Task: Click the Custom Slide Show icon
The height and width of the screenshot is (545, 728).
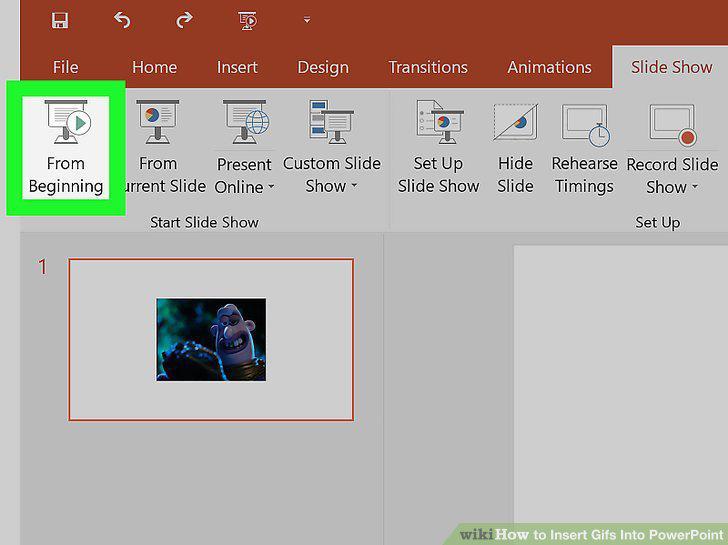Action: click(x=332, y=122)
